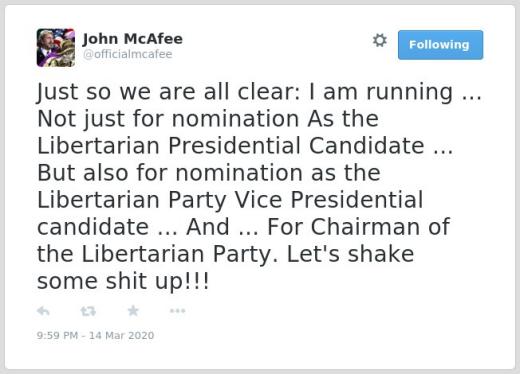This screenshot has width=520, height=374.
Task: Open the three-dots more options
Action: [177, 311]
